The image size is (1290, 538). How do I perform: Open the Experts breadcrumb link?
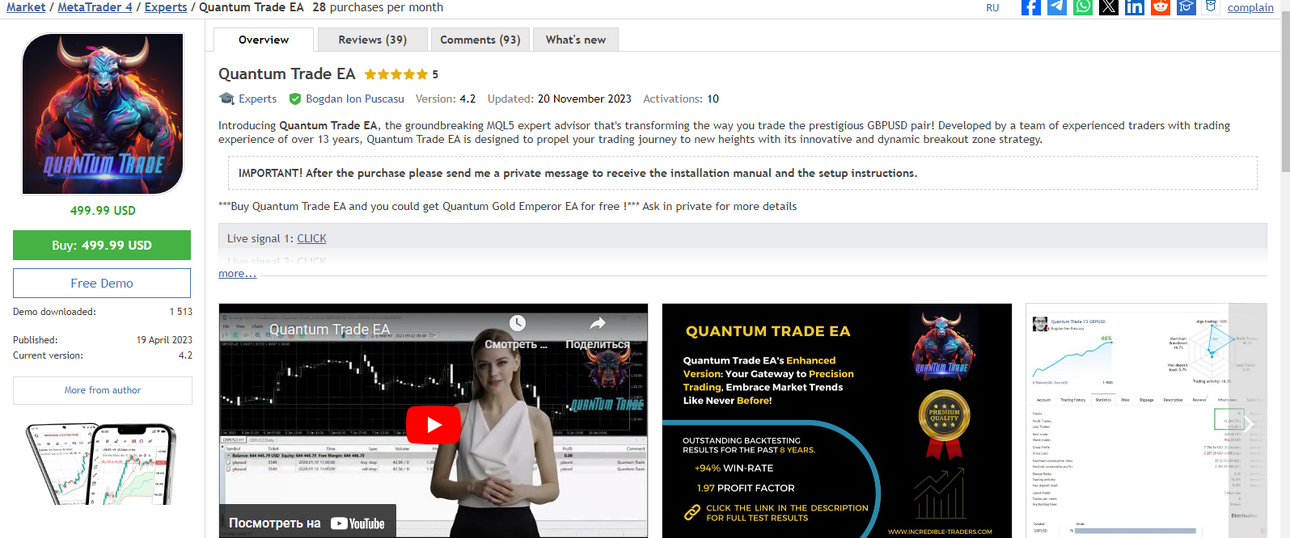(x=166, y=7)
